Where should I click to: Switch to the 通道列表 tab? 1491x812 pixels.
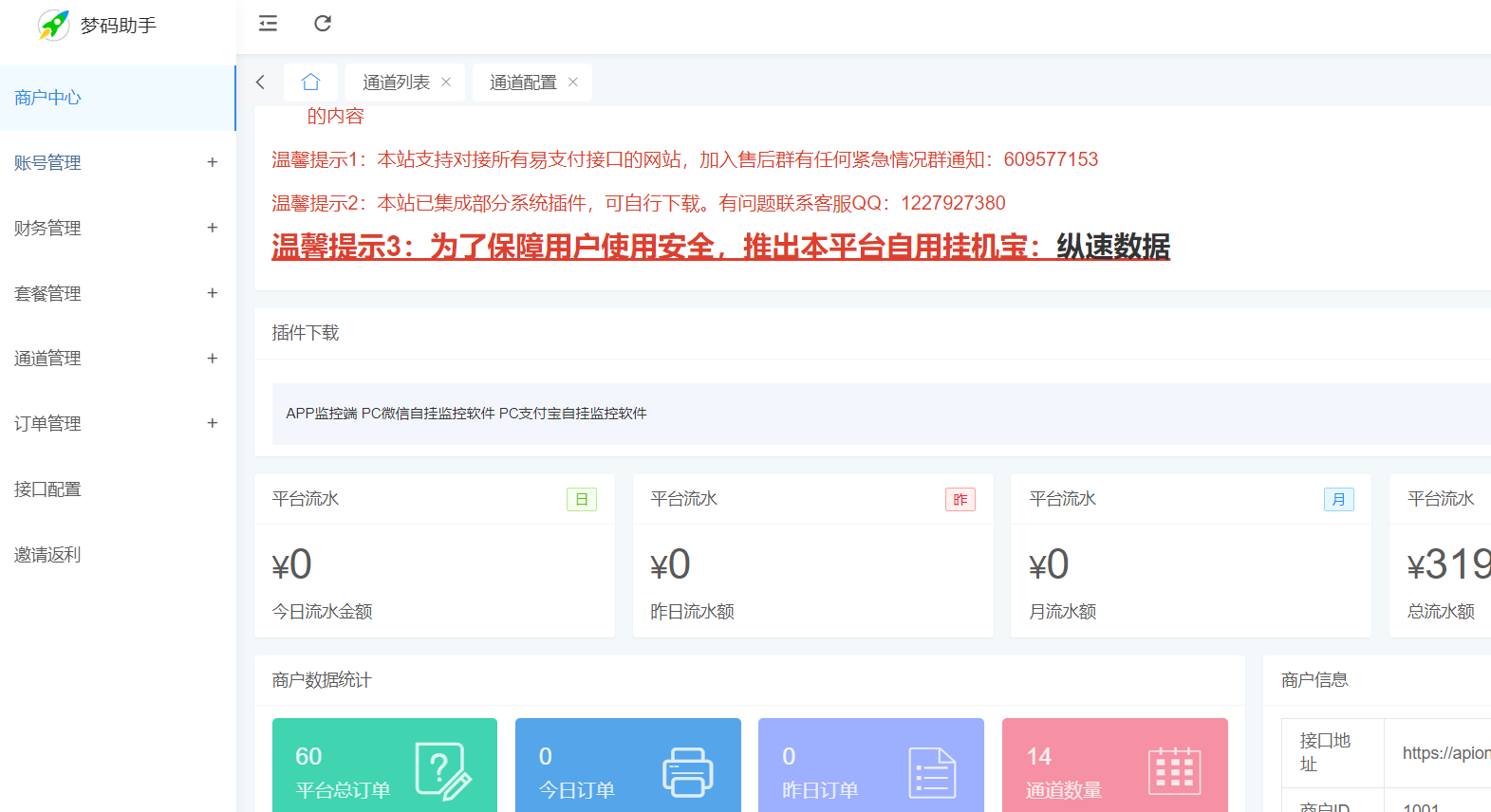(396, 83)
